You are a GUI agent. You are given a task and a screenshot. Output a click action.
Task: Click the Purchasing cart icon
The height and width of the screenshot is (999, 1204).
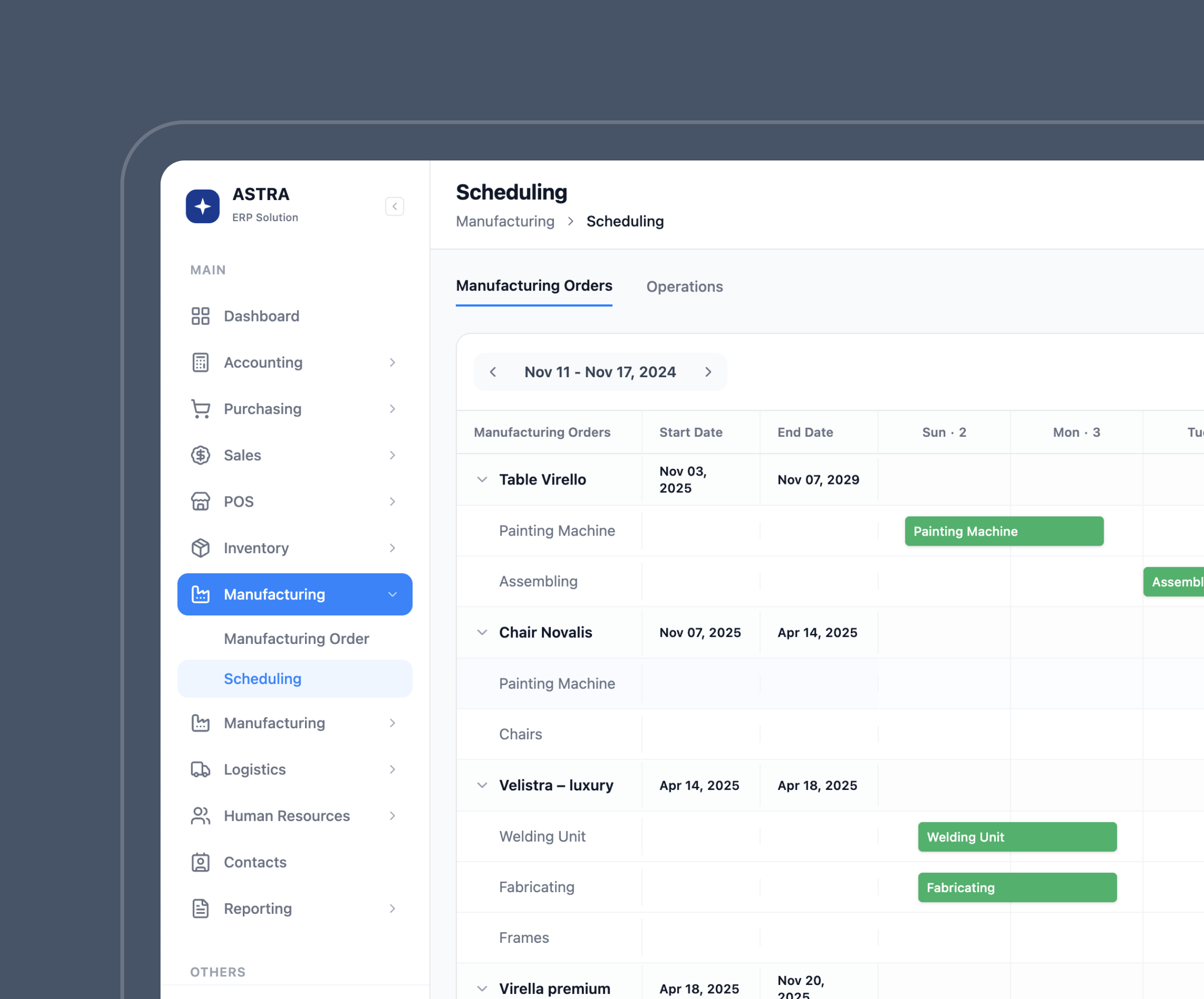pyautogui.click(x=200, y=409)
